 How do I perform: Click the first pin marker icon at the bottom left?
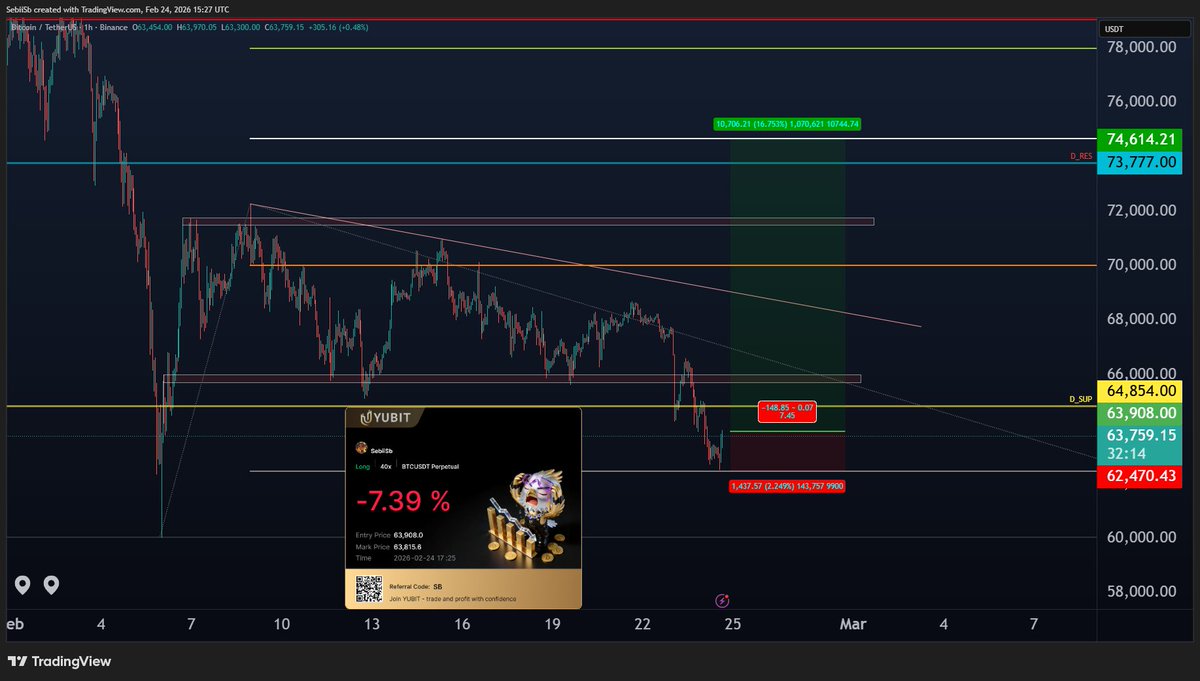click(22, 585)
